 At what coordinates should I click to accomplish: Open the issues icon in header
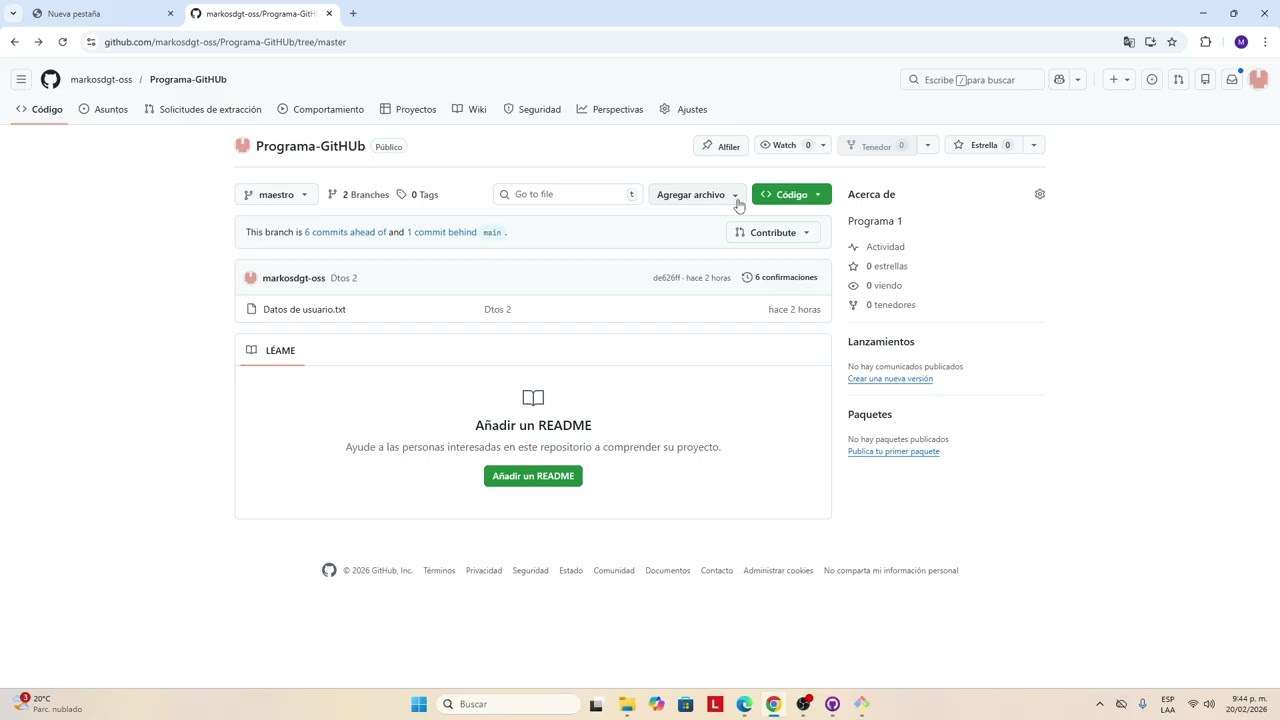coord(1152,79)
